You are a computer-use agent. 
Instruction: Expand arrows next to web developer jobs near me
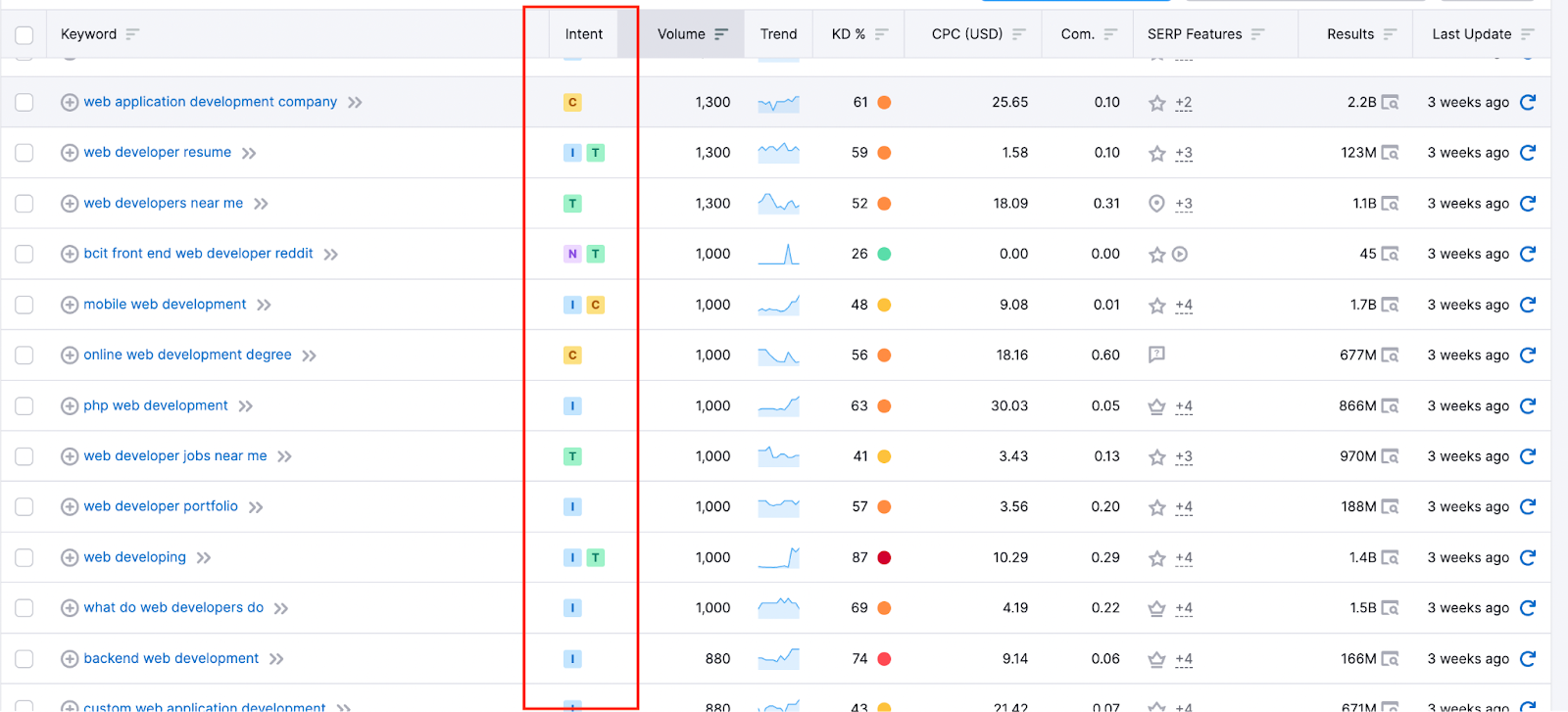click(284, 456)
